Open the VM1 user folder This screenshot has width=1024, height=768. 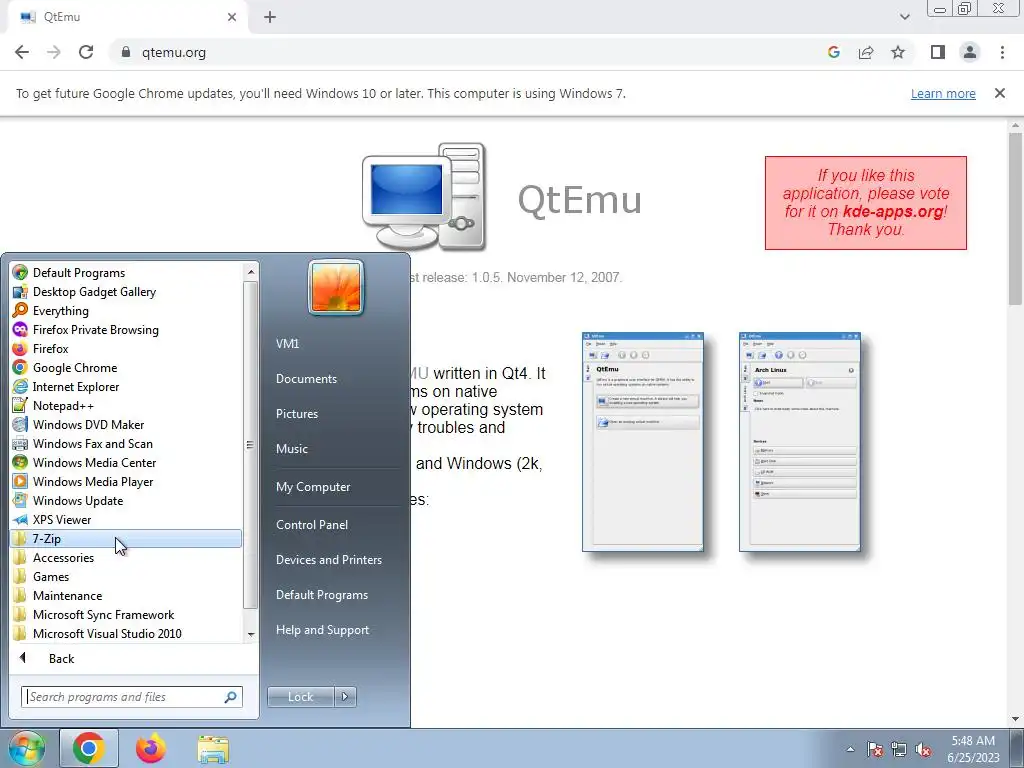287,344
